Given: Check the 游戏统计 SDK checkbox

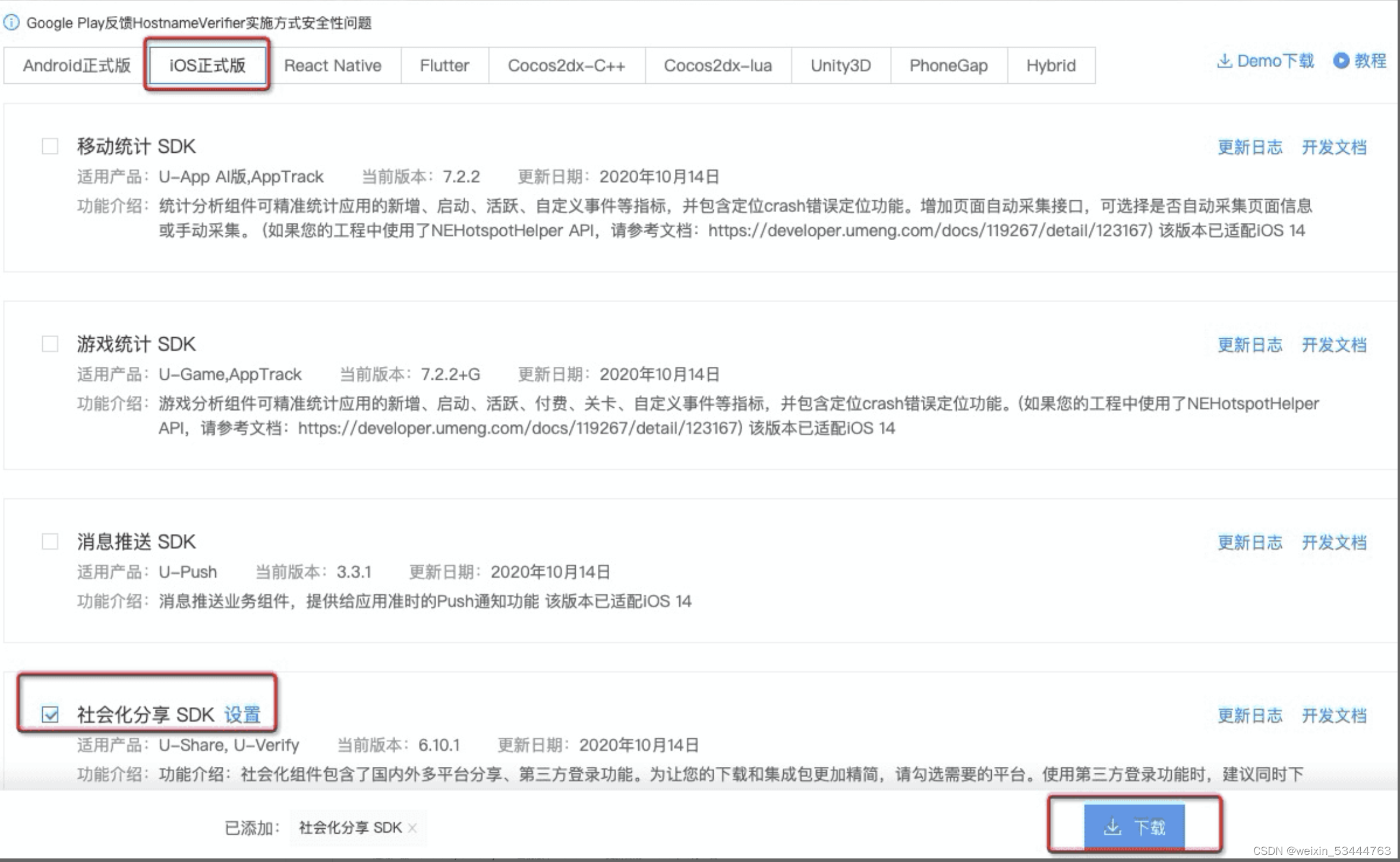Looking at the screenshot, I should pyautogui.click(x=50, y=344).
